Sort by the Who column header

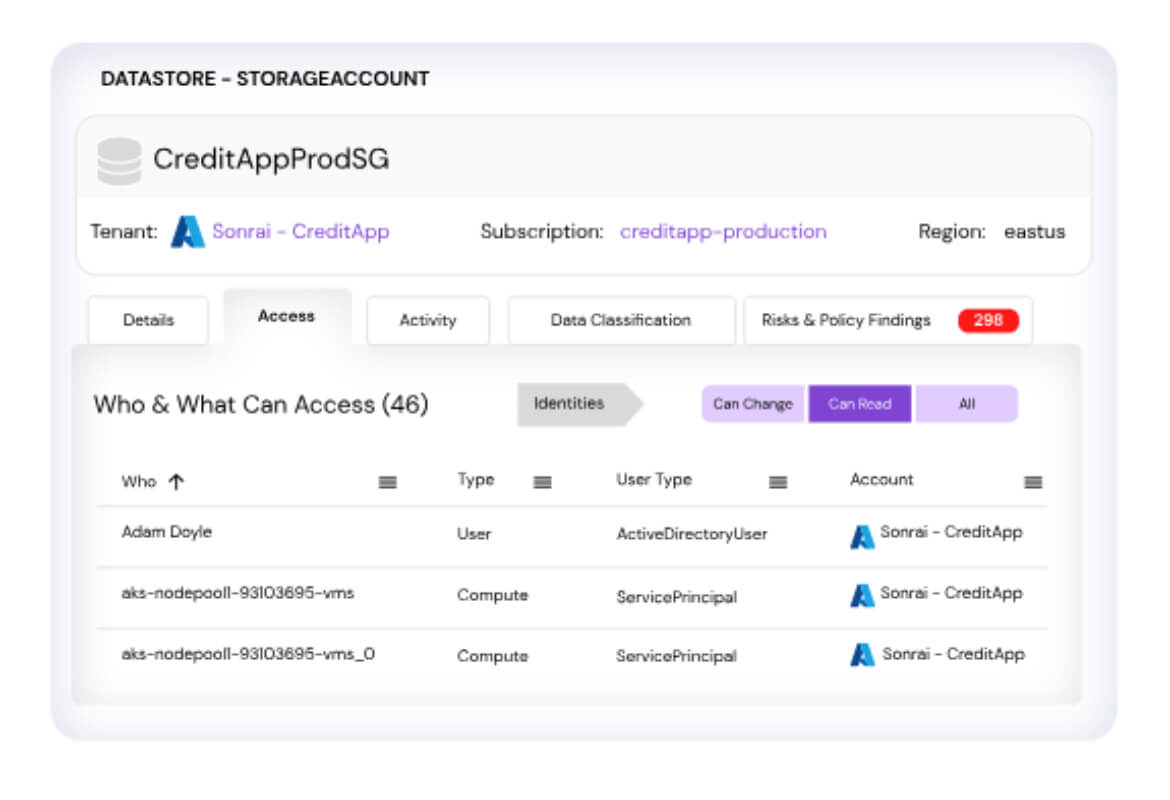pyautogui.click(x=139, y=481)
